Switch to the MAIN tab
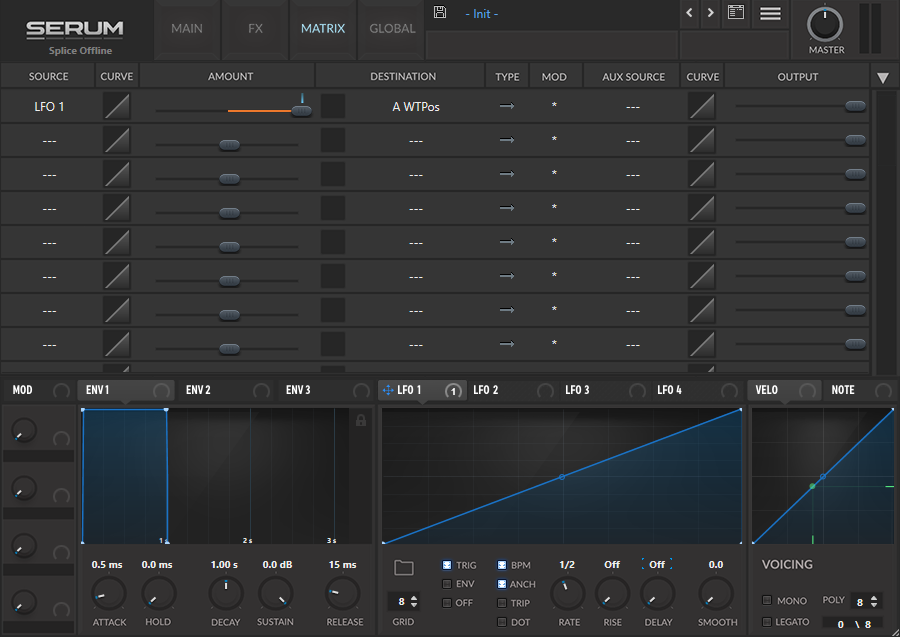 pyautogui.click(x=187, y=29)
